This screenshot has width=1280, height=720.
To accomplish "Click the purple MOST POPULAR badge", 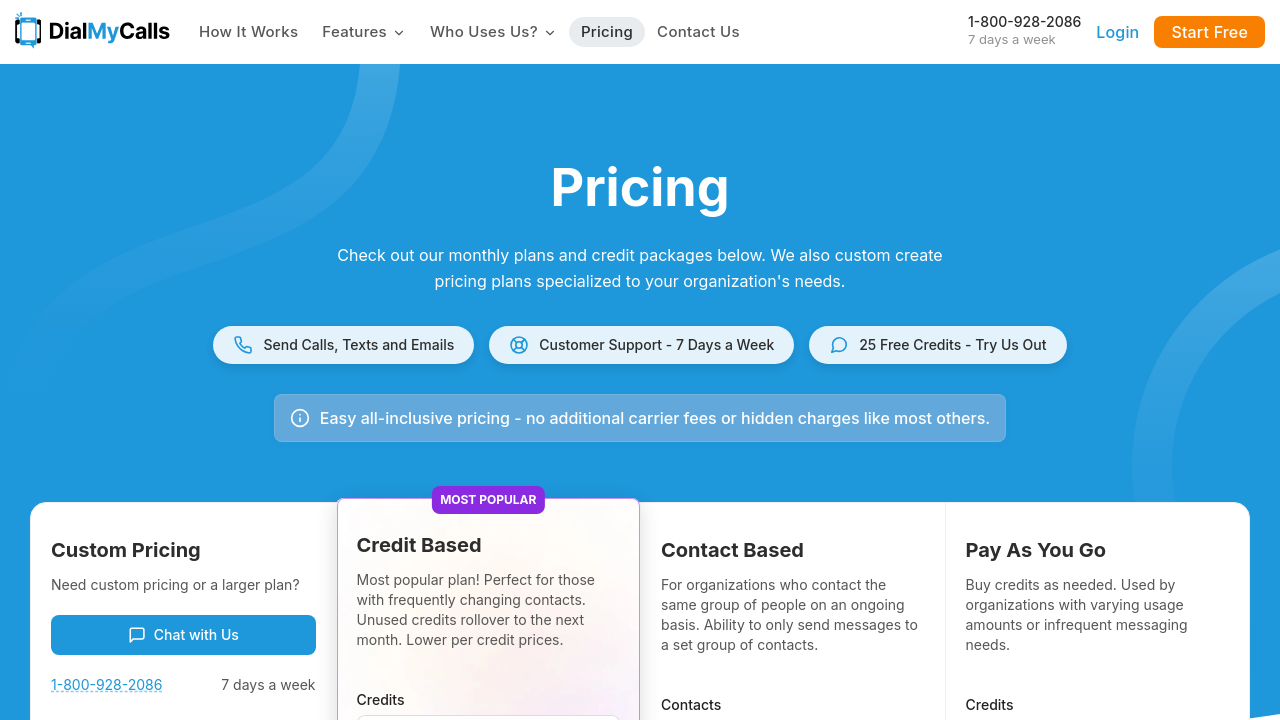I will [x=488, y=500].
